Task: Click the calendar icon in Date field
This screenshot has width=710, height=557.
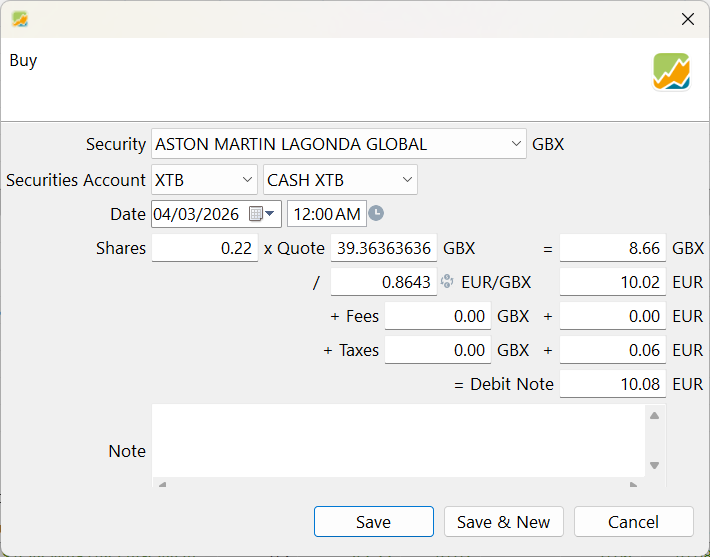Action: [256, 214]
